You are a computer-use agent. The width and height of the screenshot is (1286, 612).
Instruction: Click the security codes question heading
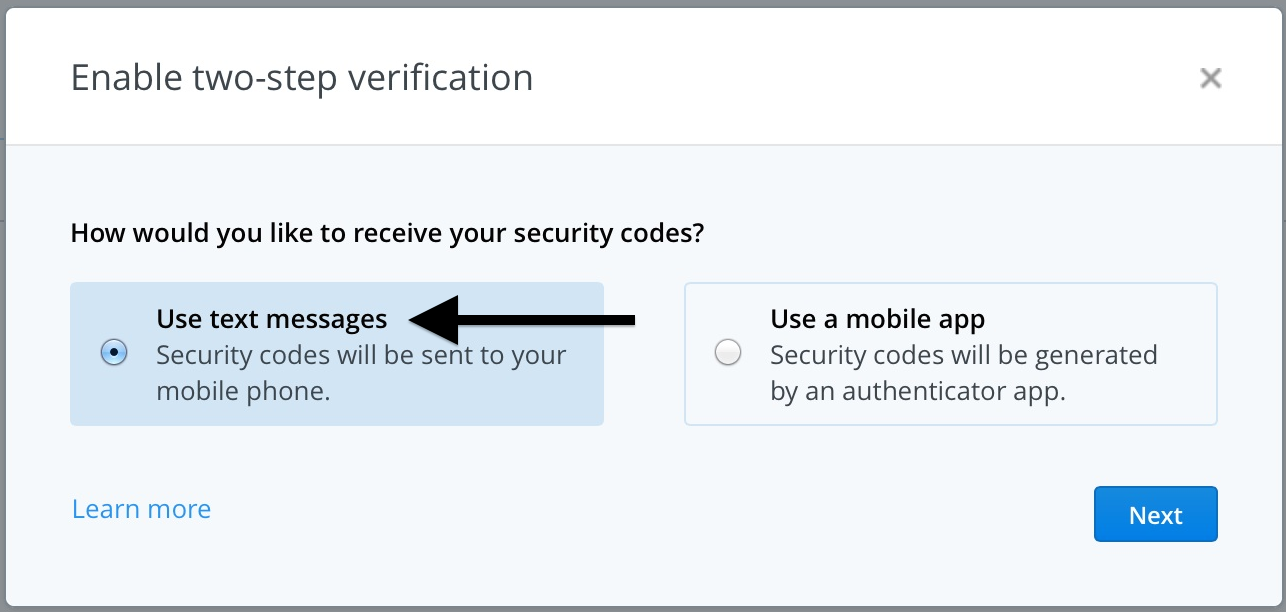[x=387, y=235]
